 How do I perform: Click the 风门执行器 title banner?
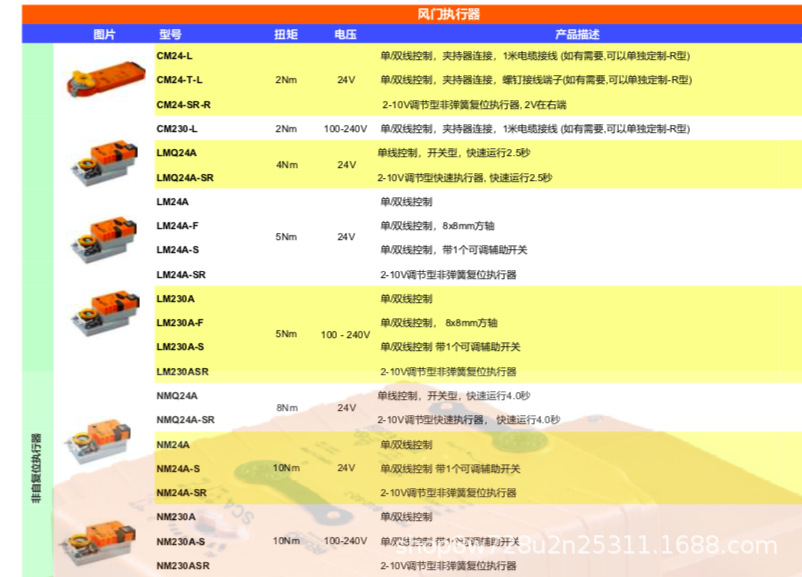point(448,14)
